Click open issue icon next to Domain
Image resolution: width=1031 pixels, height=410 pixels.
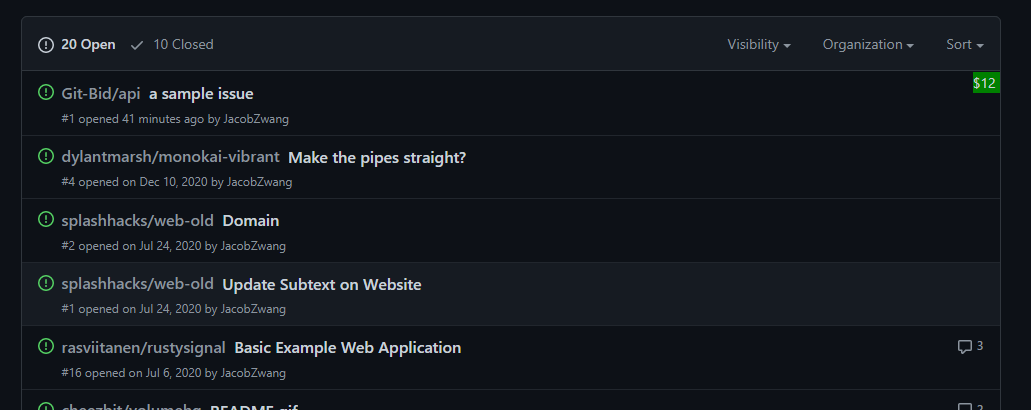pos(45,219)
